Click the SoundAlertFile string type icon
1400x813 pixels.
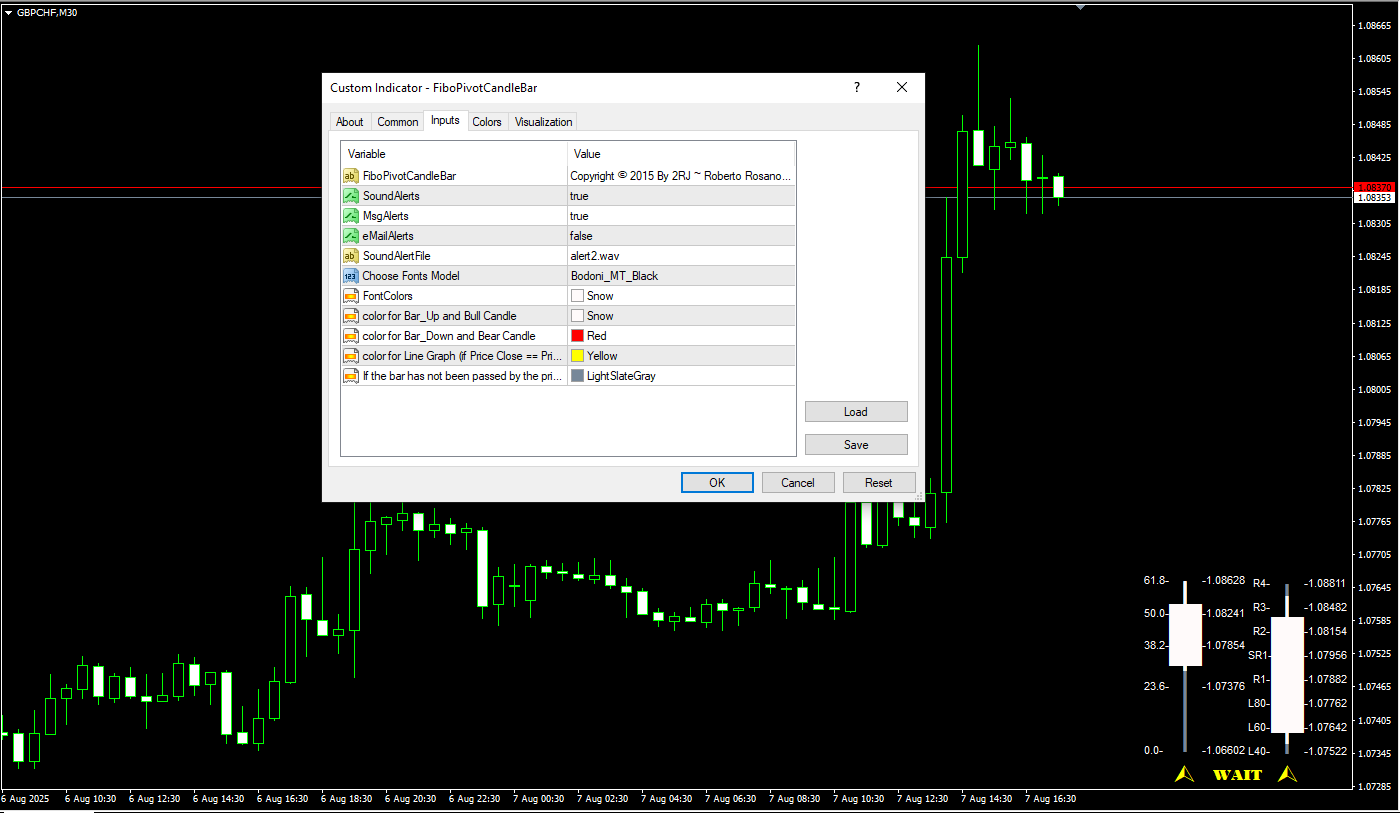(x=351, y=256)
